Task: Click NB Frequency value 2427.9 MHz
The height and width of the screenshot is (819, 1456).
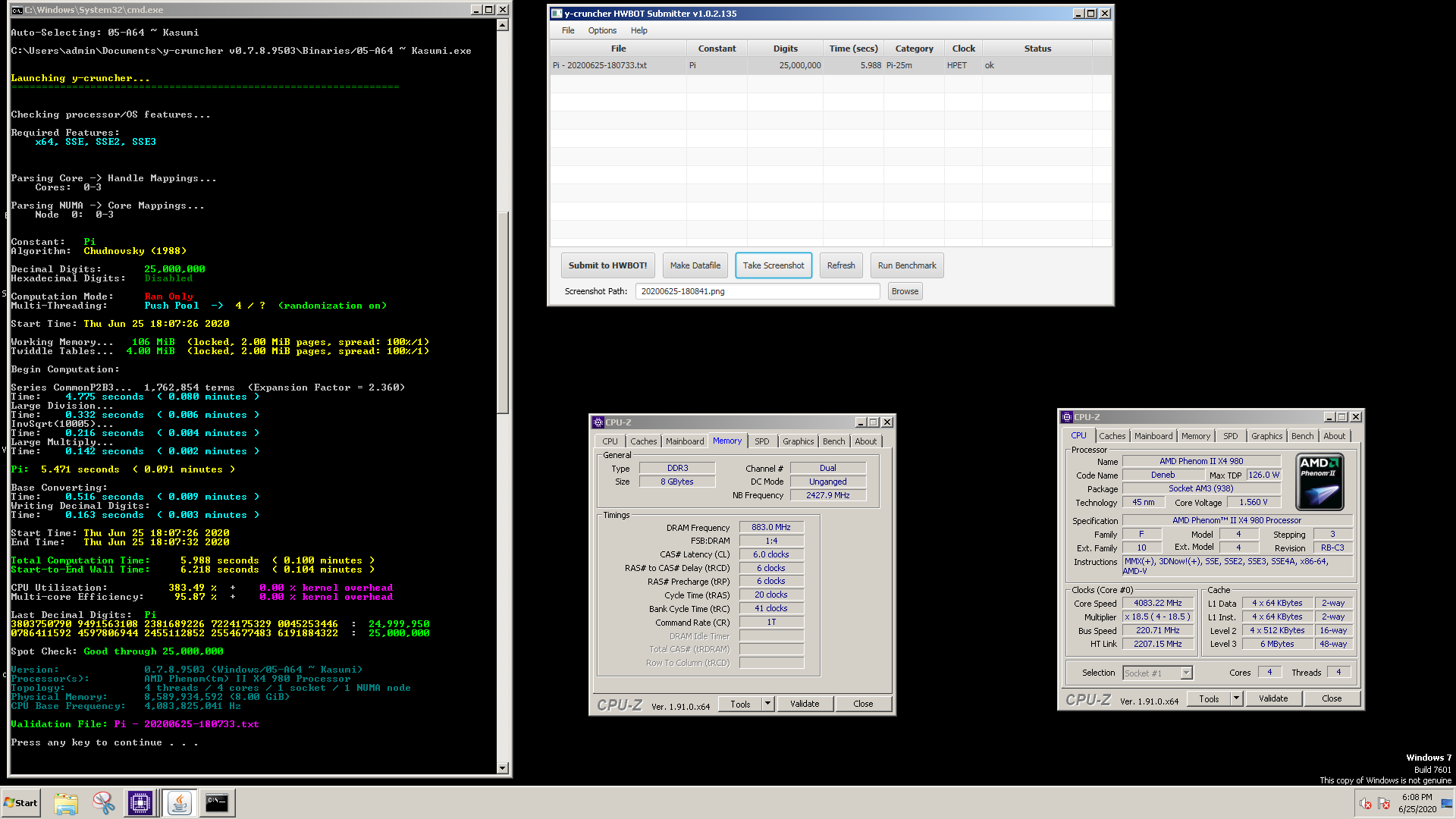Action: [x=827, y=495]
